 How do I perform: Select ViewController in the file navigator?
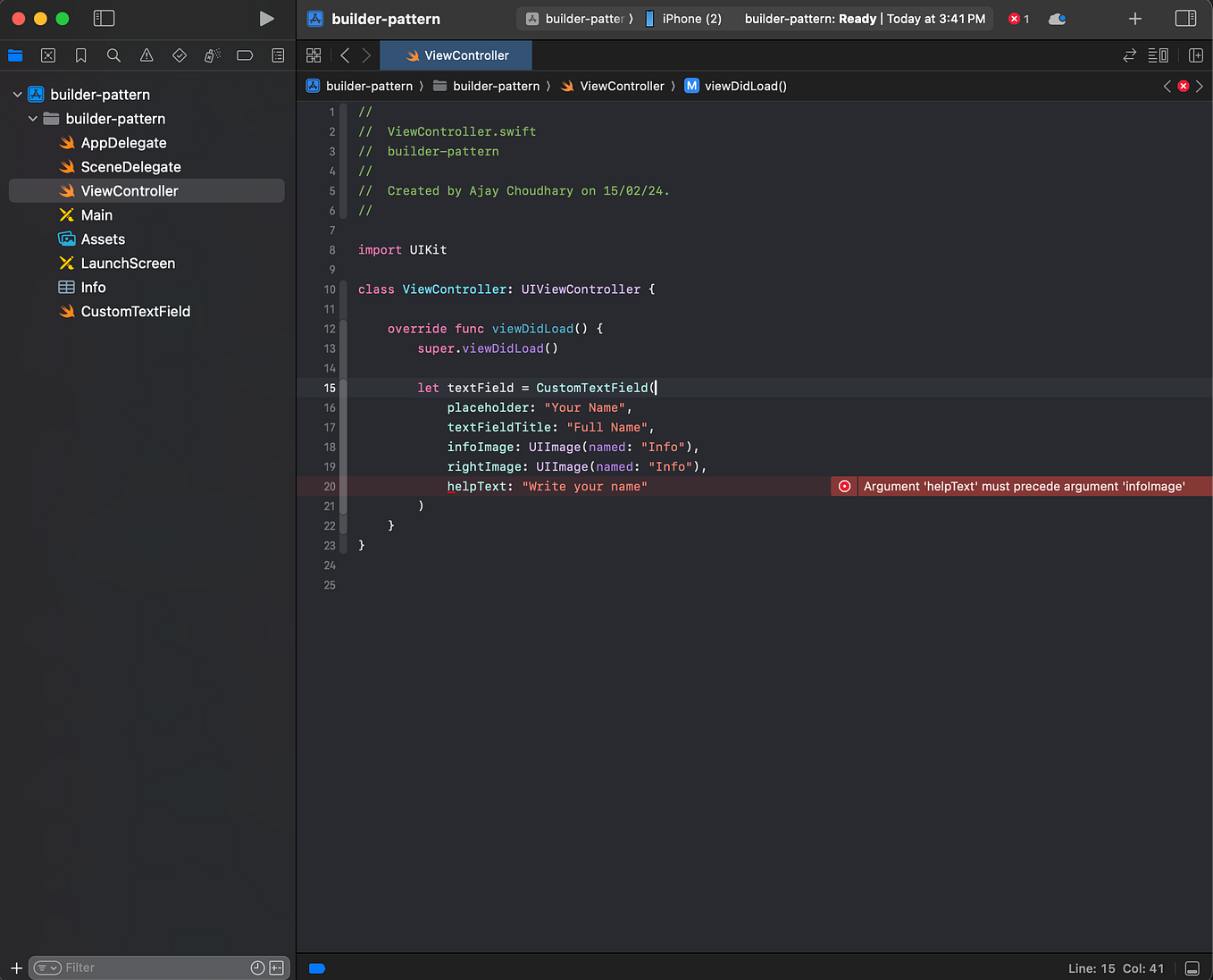pyautogui.click(x=146, y=191)
